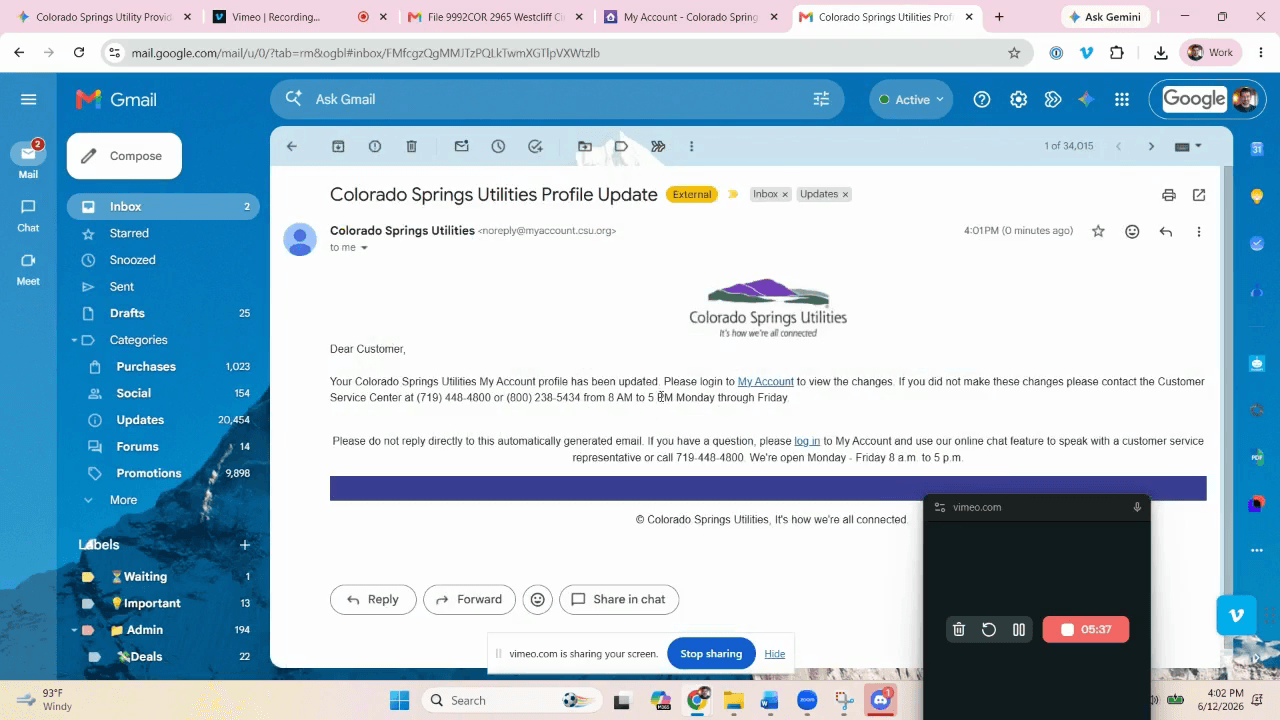Screen dimensions: 1280x720
Task: Collapse the Admin label
Action: point(74,630)
